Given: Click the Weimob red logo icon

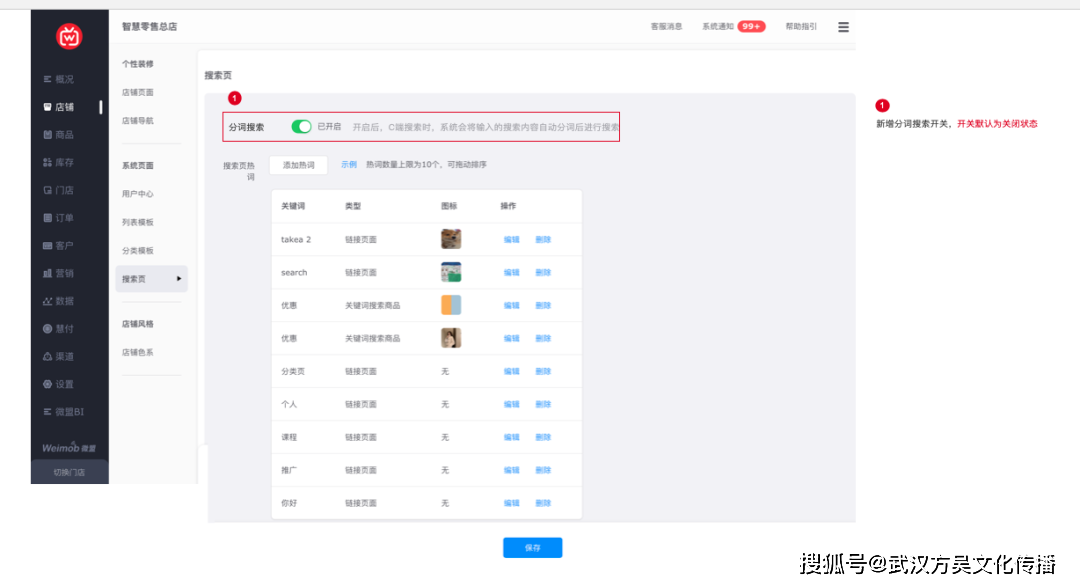Looking at the screenshot, I should pyautogui.click(x=69, y=36).
